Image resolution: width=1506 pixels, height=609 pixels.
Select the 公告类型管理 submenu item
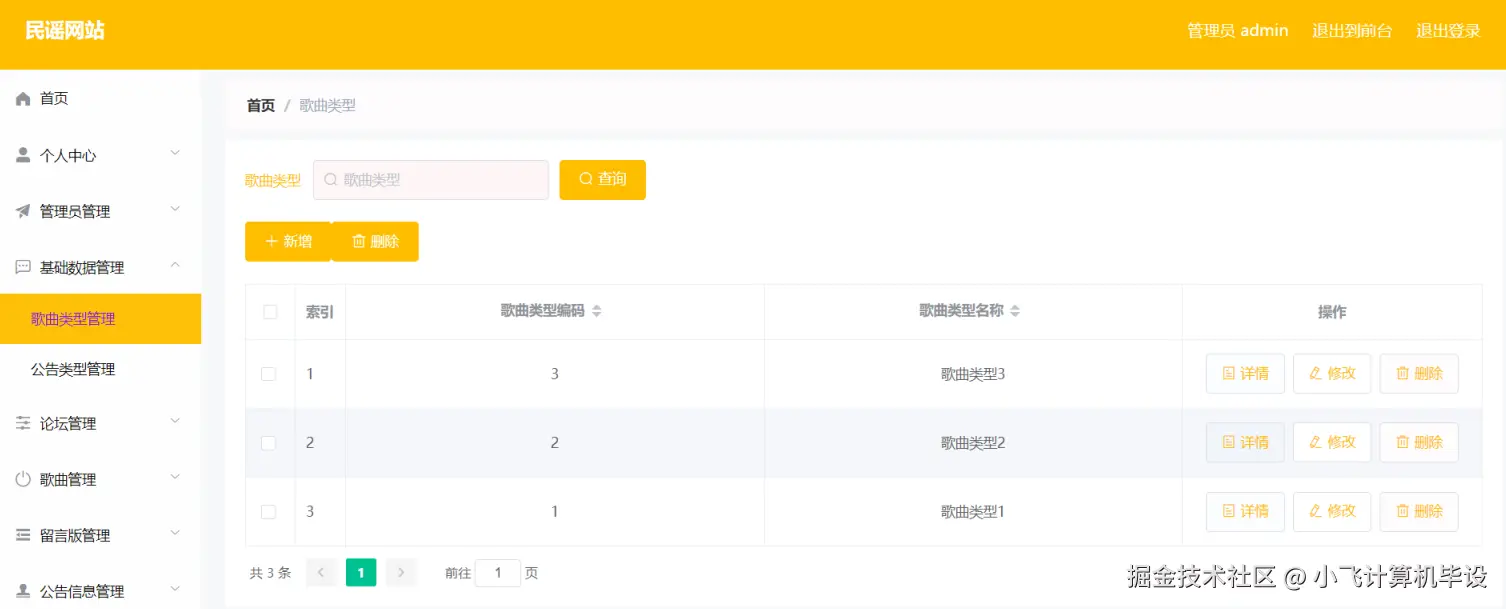tap(100, 369)
